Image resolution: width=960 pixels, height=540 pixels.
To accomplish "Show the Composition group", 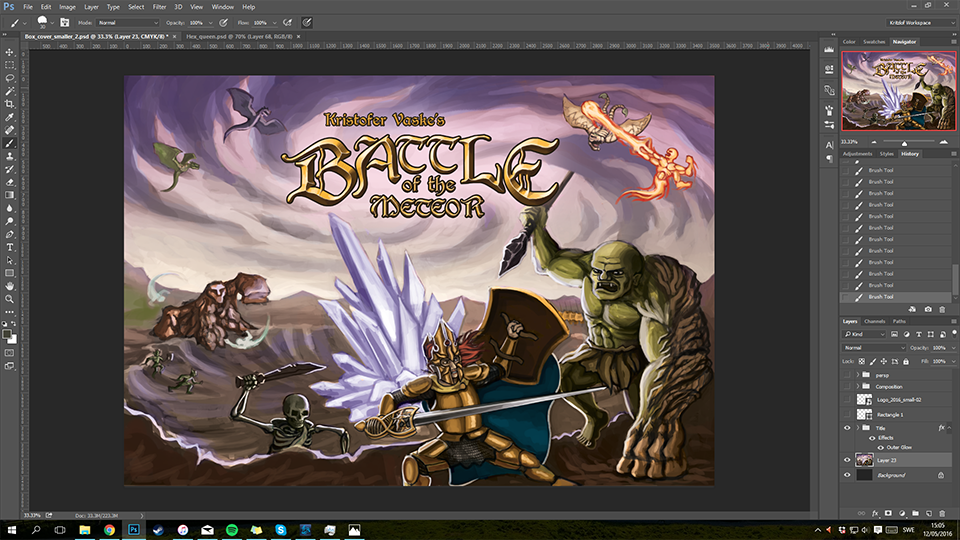I will click(847, 386).
